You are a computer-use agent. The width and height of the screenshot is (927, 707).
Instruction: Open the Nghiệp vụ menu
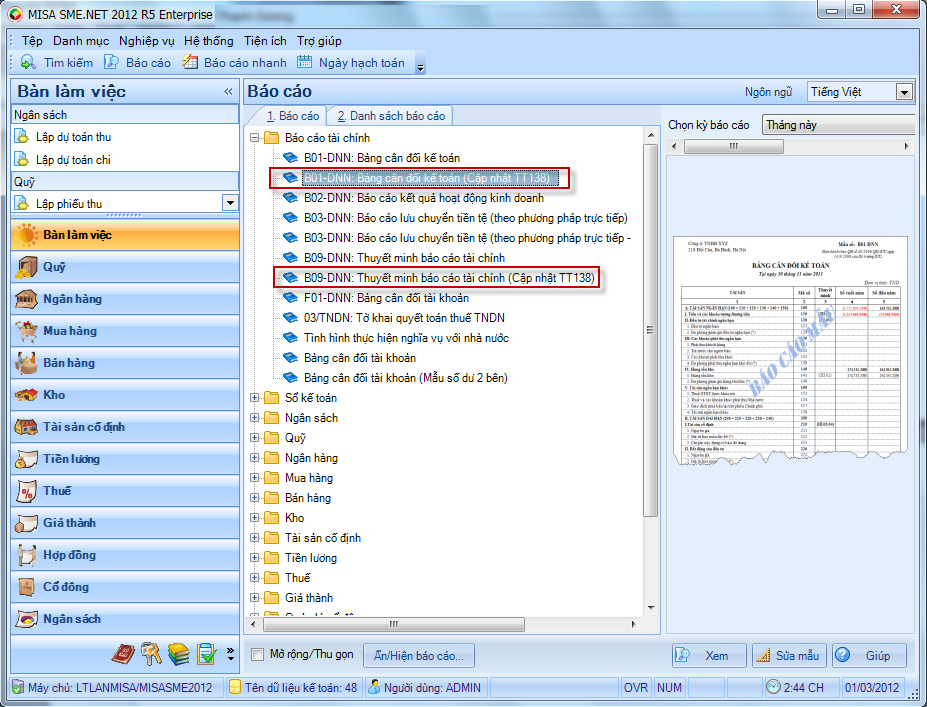(x=147, y=41)
